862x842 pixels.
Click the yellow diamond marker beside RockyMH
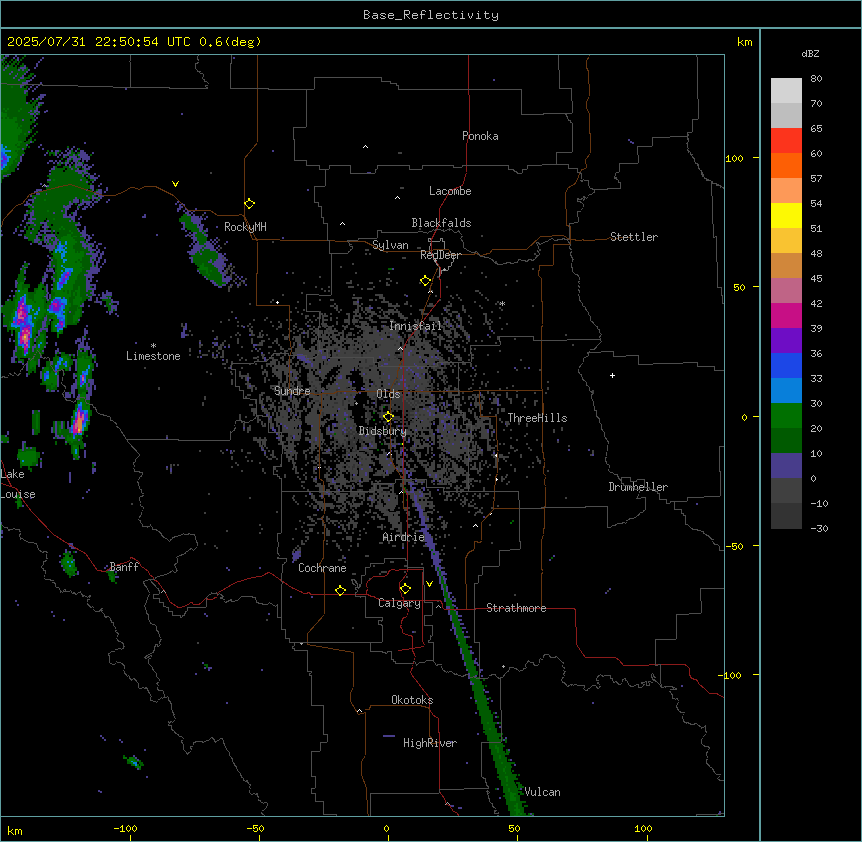(249, 204)
